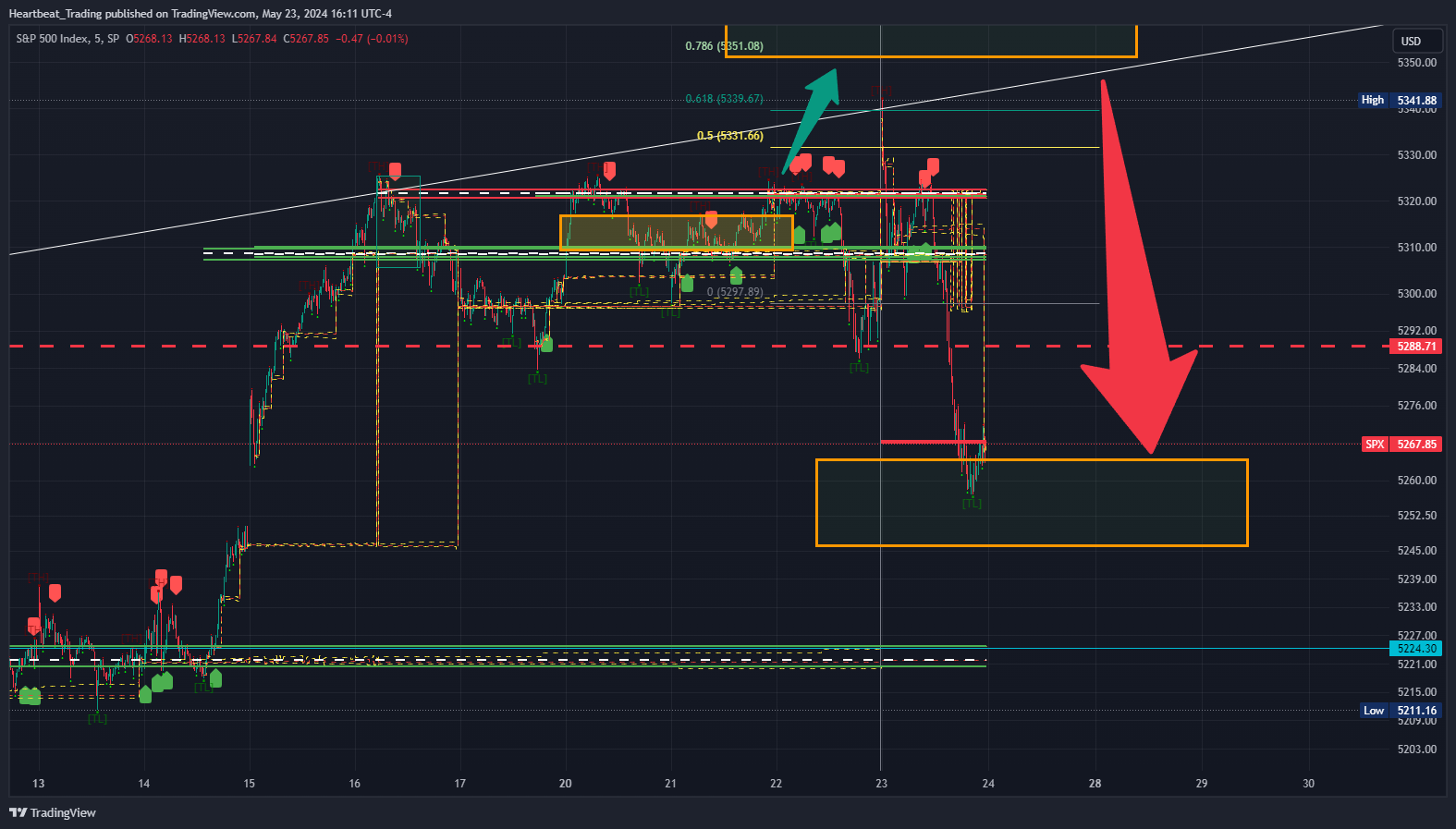Click date 14 on the time axis
The height and width of the screenshot is (829, 1456).
[143, 784]
